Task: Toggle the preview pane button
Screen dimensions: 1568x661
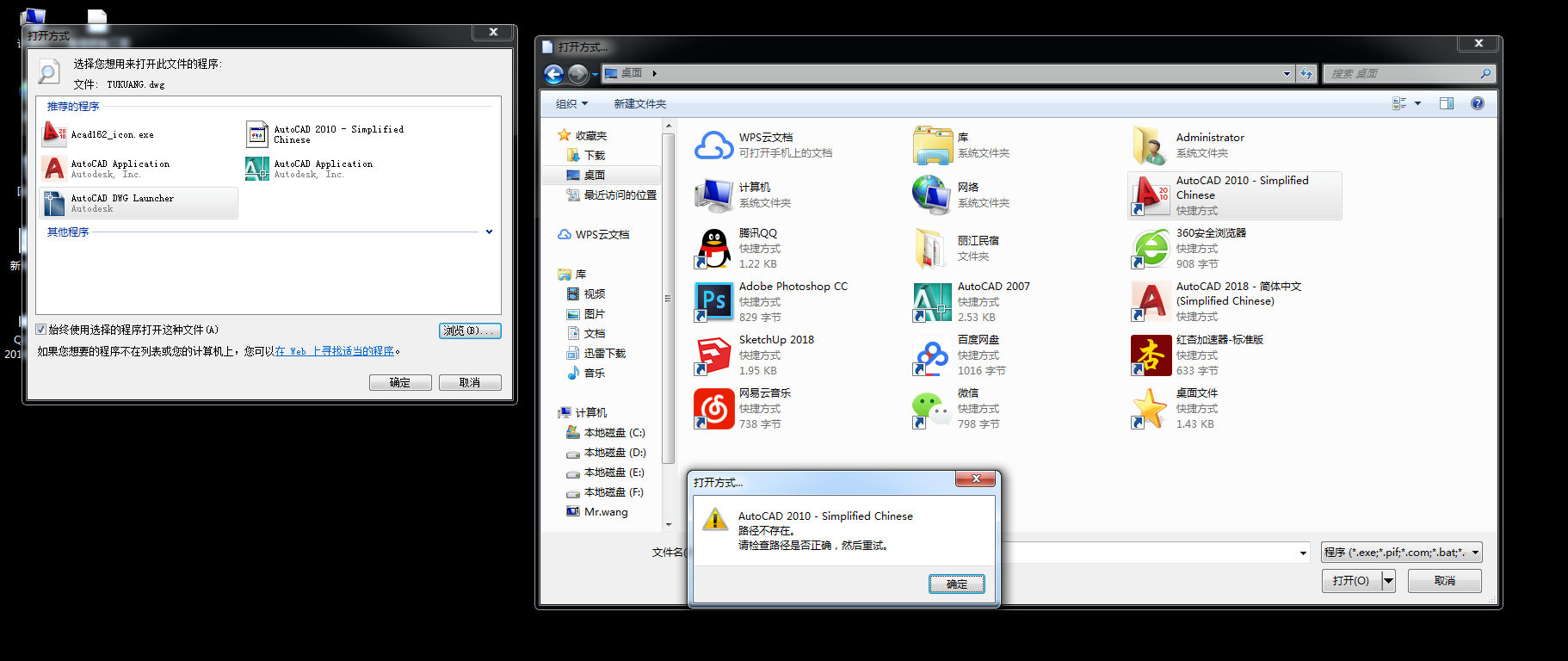Action: [x=1447, y=103]
